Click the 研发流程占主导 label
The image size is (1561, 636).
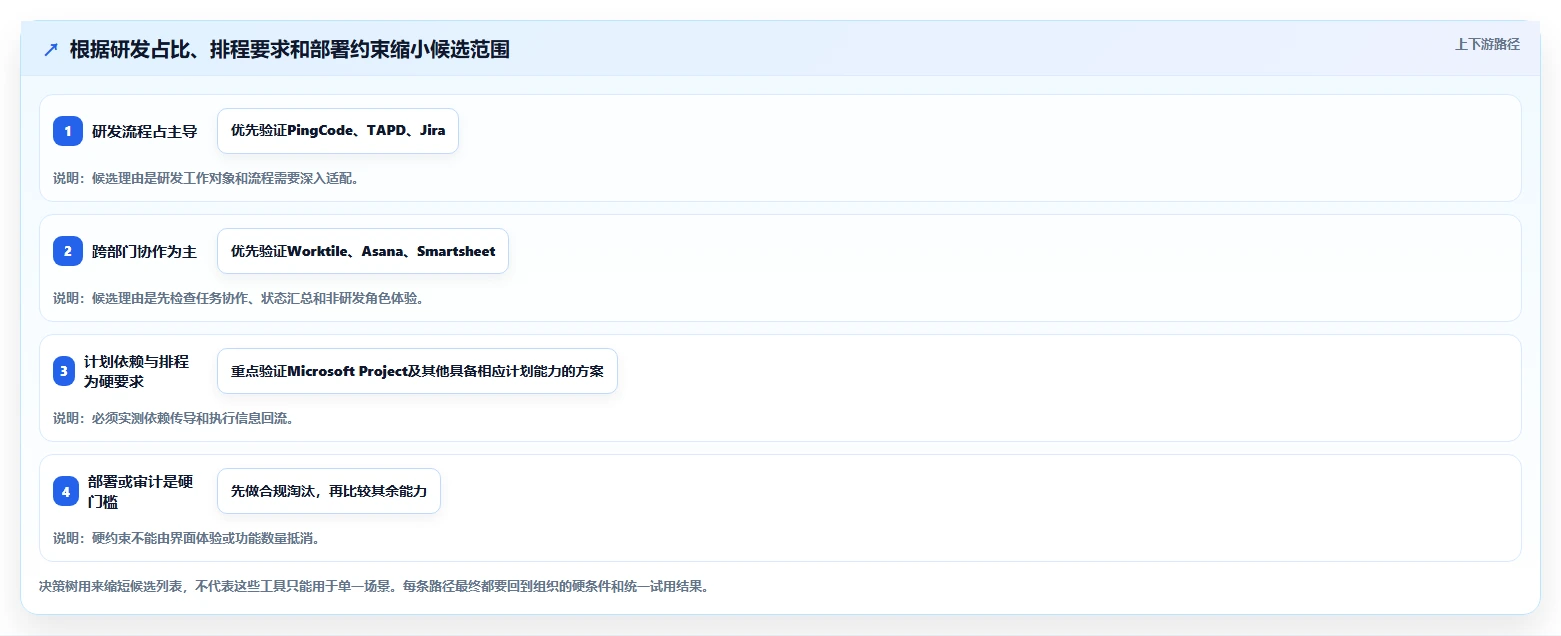click(144, 131)
